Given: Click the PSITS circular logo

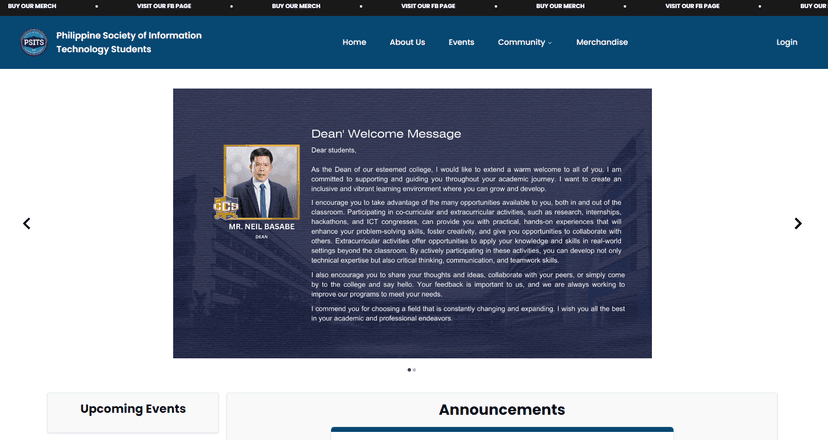Looking at the screenshot, I should tap(34, 43).
